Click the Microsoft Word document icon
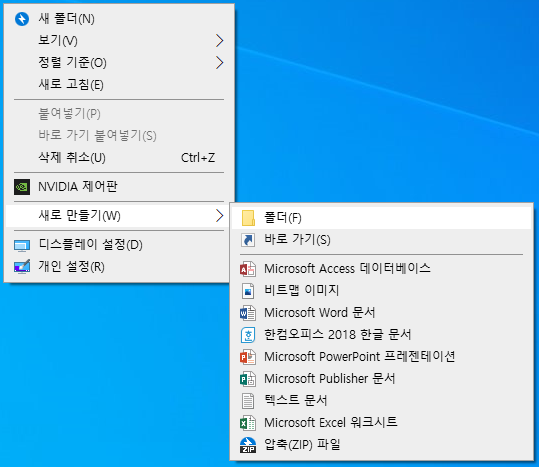The image size is (539, 467). tap(248, 313)
